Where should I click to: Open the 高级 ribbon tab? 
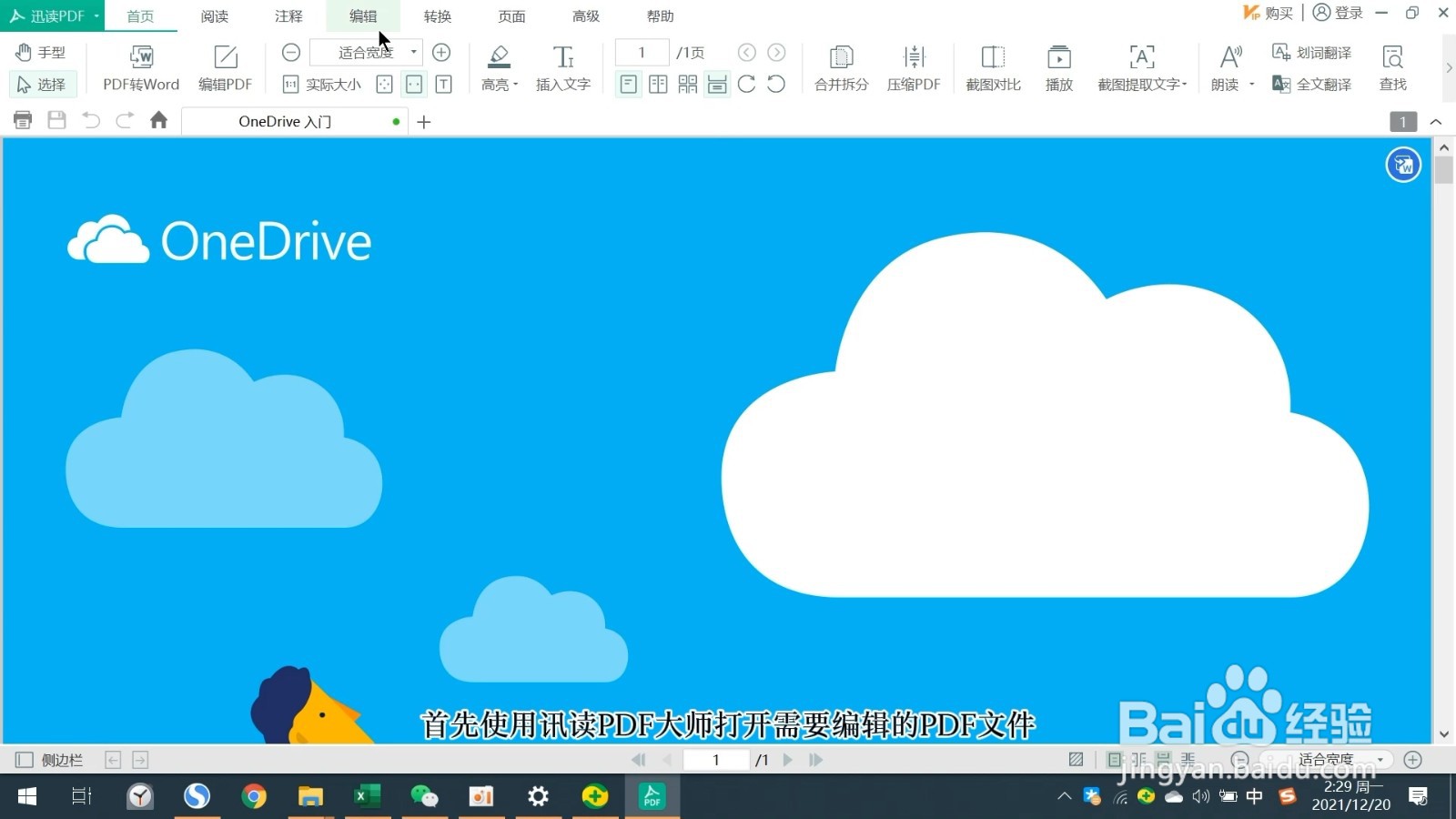coord(586,16)
